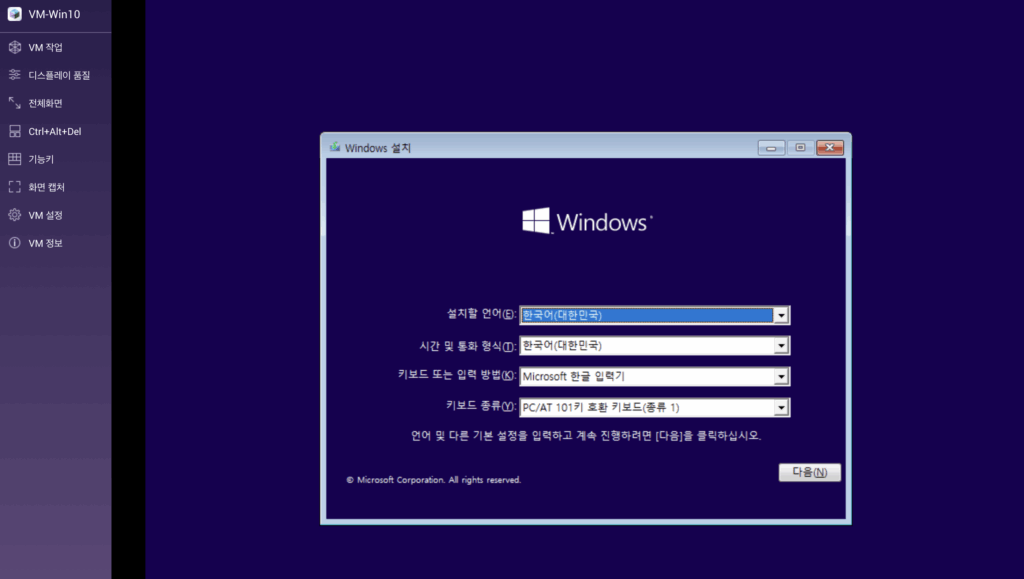1024x579 pixels.
Task: Click the 디스플레이 품질 sliders icon
Action: (x=14, y=75)
